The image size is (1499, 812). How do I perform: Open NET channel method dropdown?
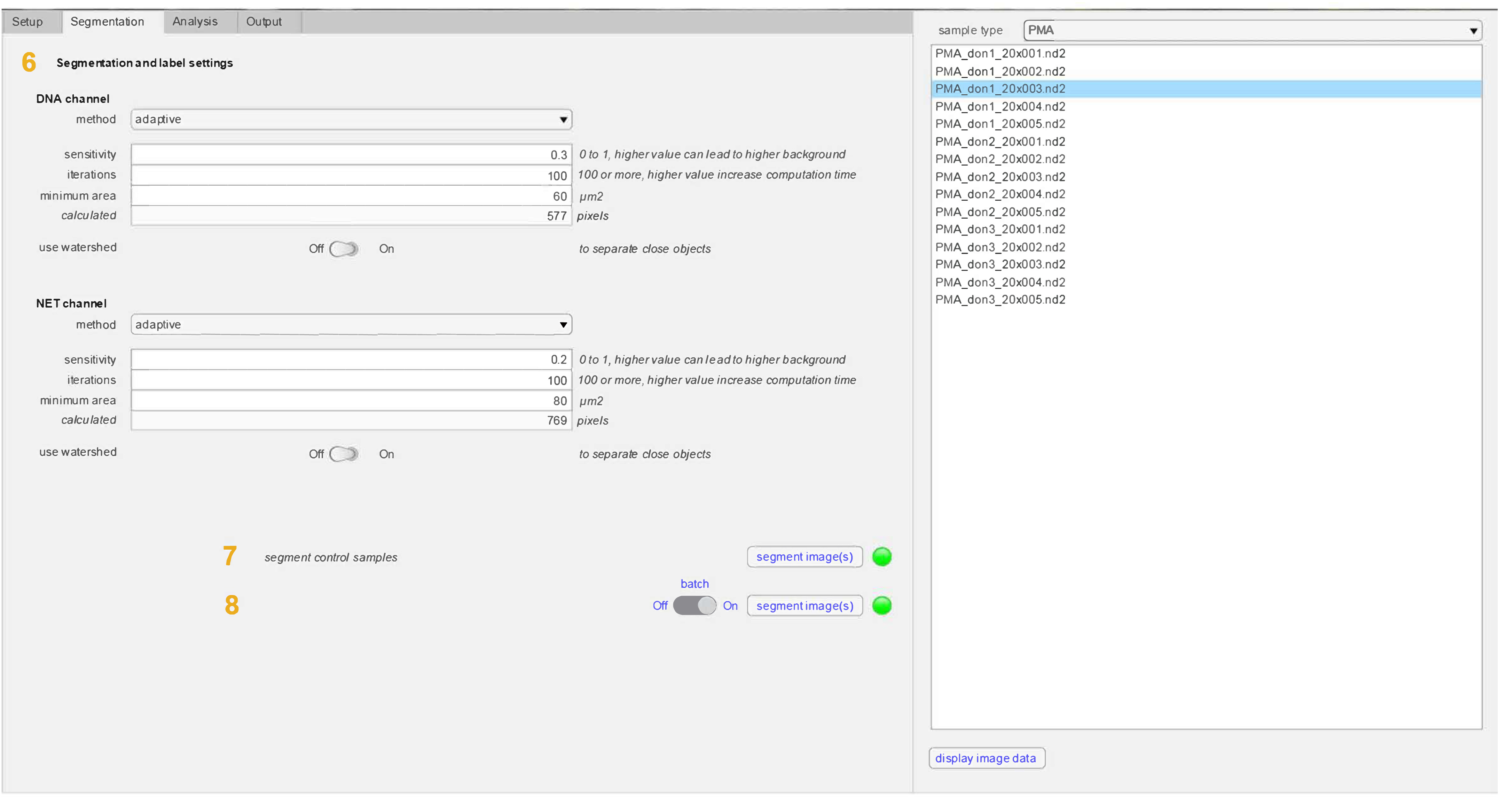coord(351,325)
